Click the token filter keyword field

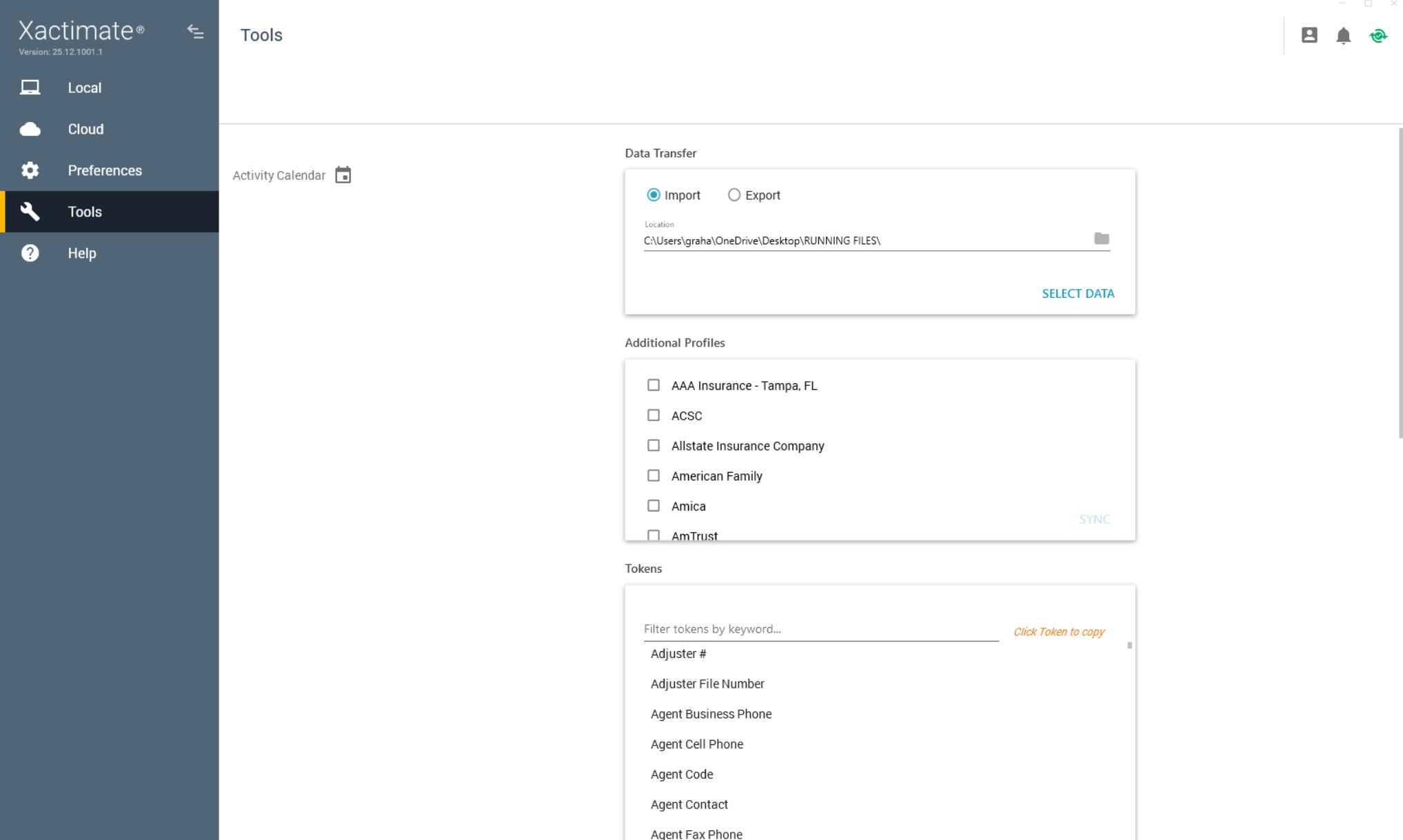[820, 629]
